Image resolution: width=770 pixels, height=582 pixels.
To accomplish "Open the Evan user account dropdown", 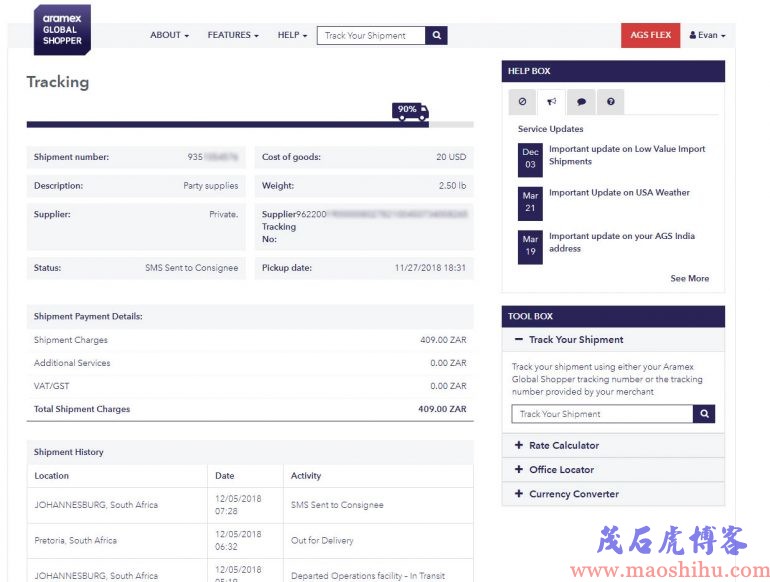I will click(x=707, y=35).
